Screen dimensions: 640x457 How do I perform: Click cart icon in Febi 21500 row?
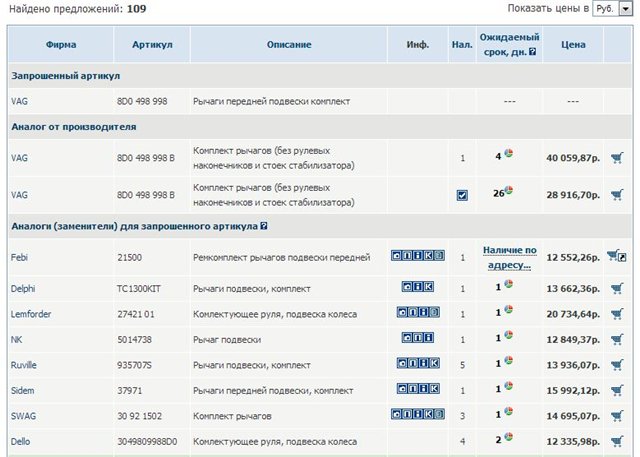click(x=616, y=256)
